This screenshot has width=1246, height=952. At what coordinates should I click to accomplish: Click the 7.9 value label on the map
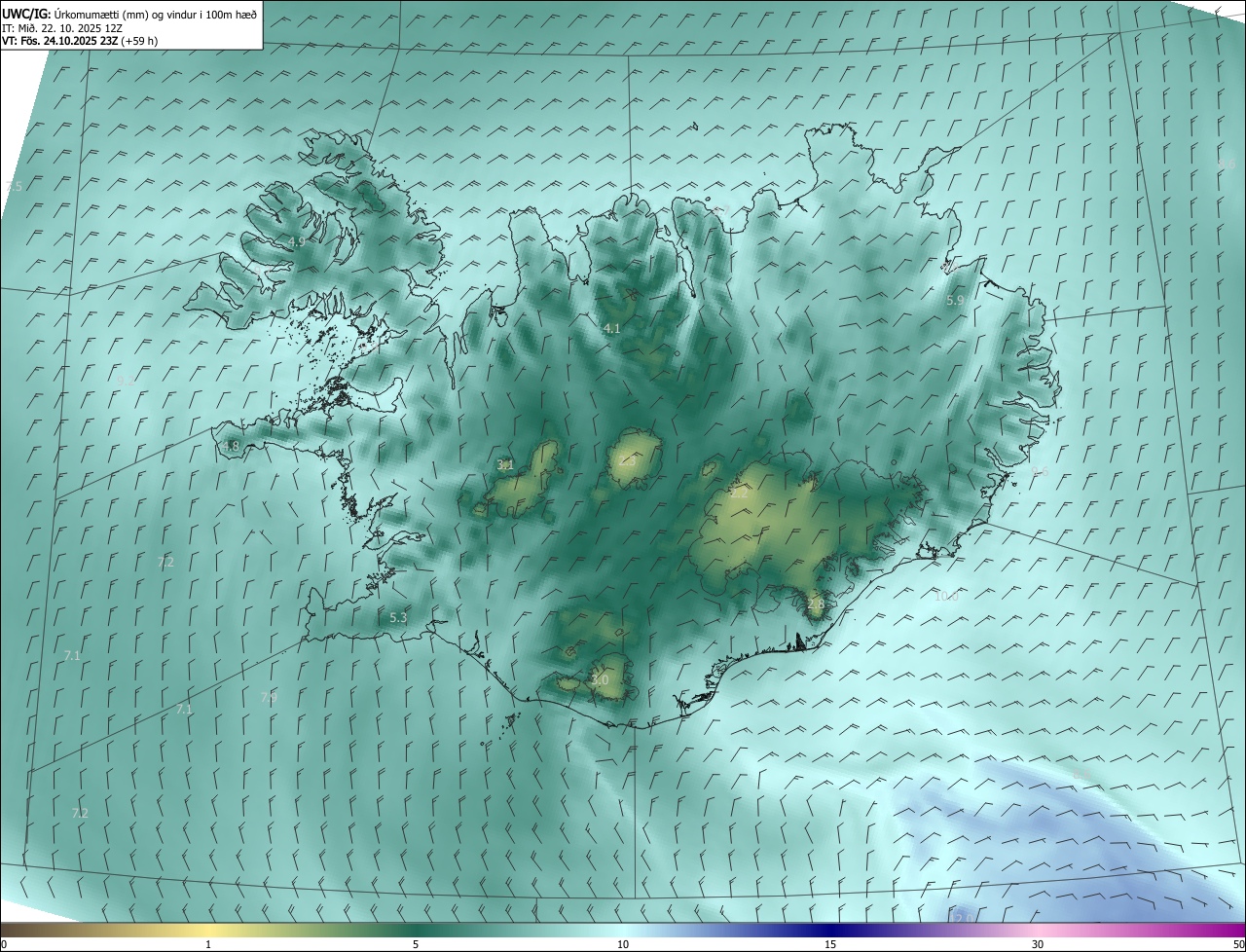pos(269,697)
